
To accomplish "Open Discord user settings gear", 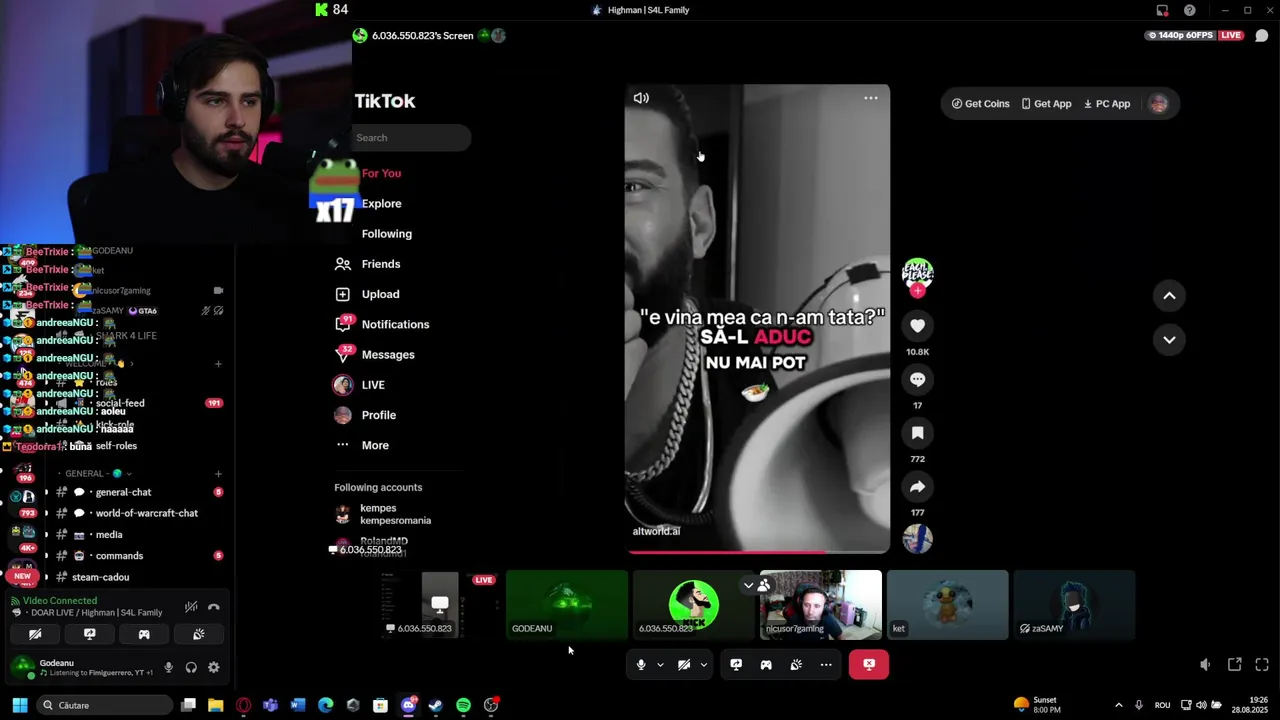I will point(213,667).
